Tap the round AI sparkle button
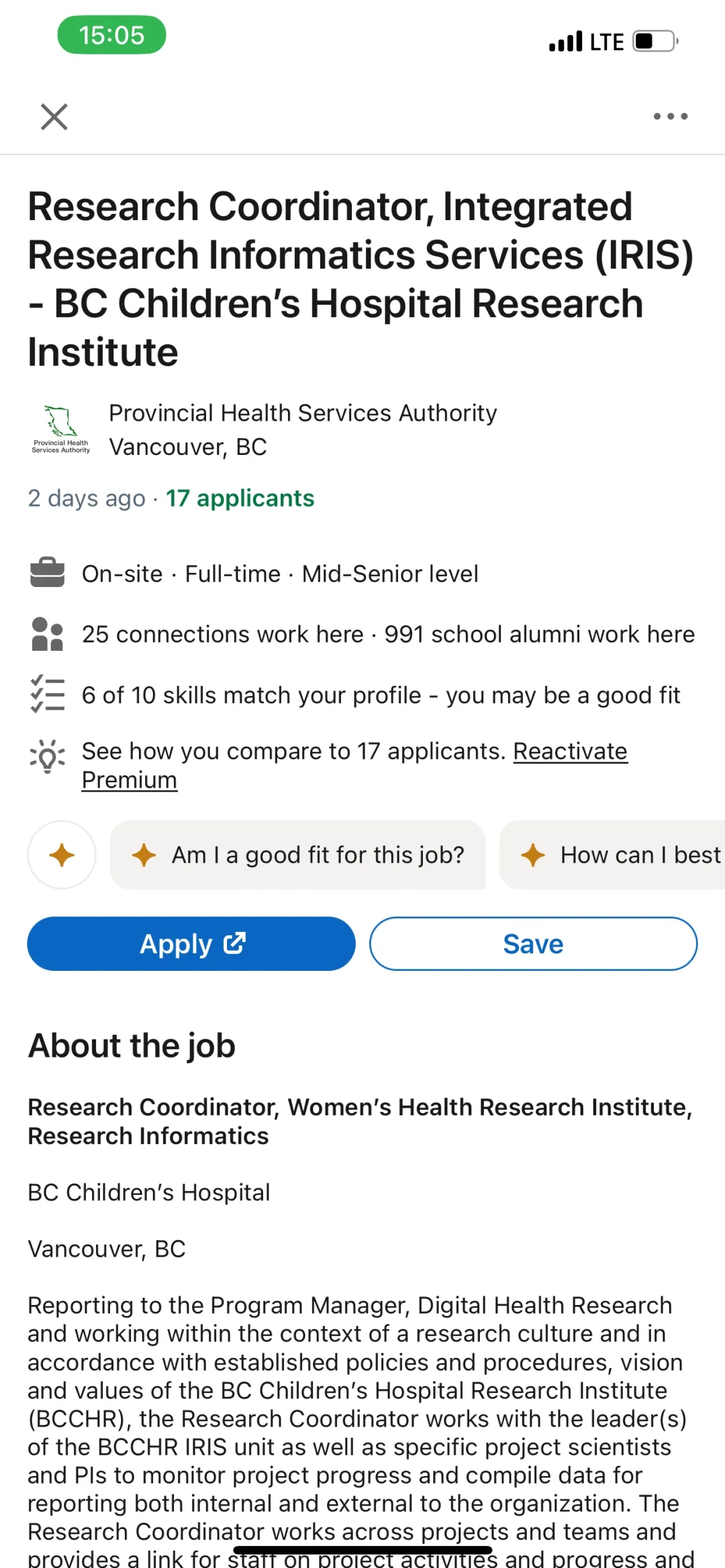The height and width of the screenshot is (1568, 725). click(62, 855)
